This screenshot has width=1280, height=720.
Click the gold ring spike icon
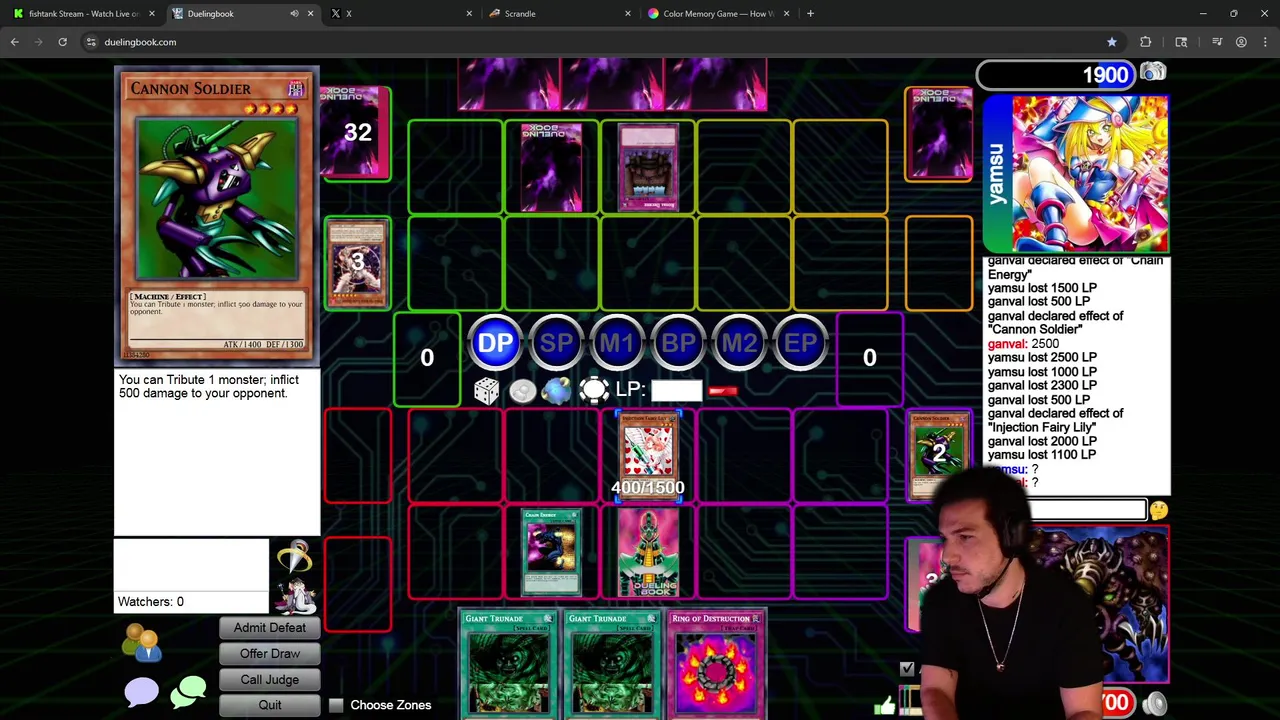[x=294, y=556]
